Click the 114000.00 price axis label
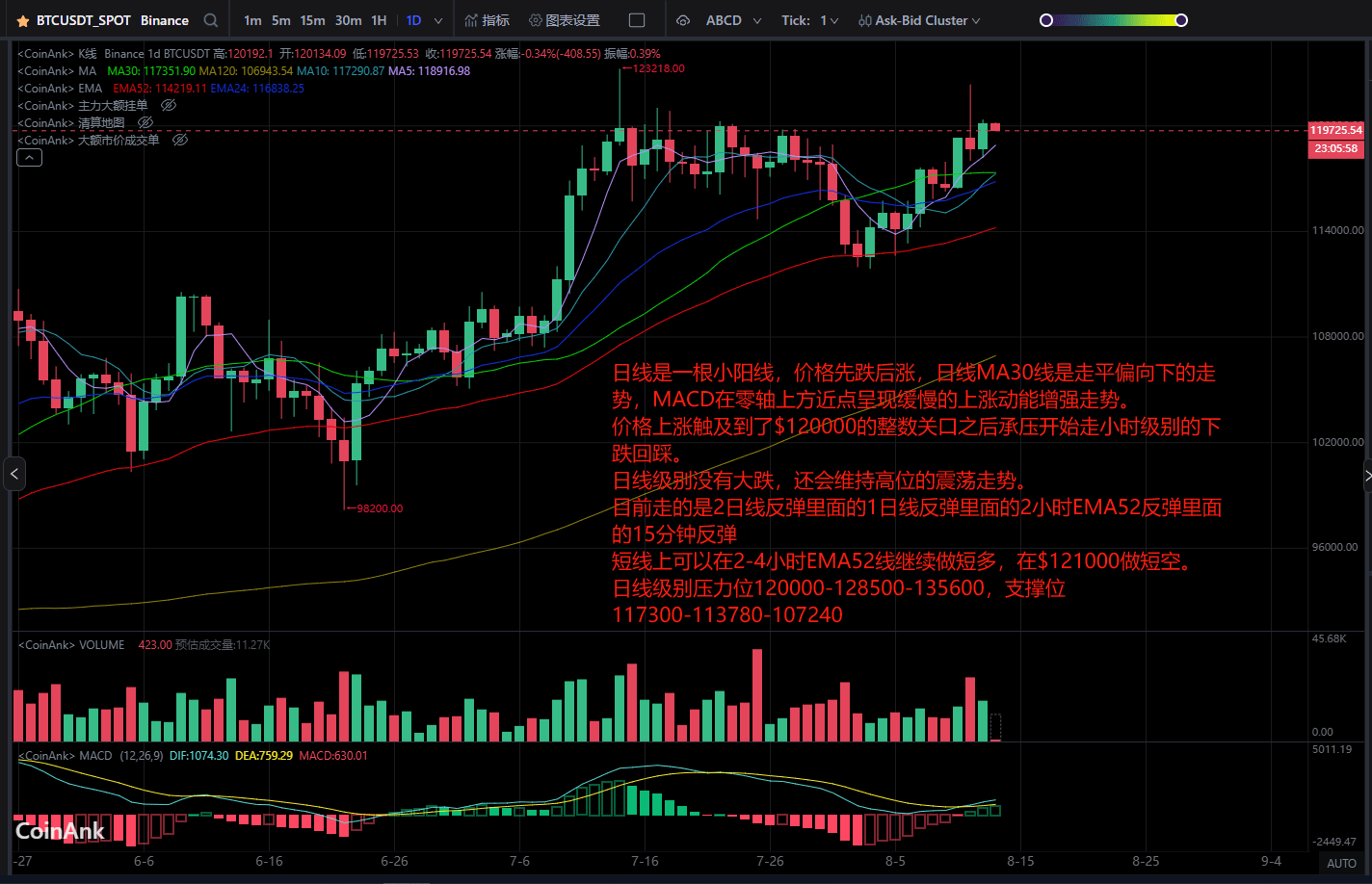This screenshot has width=1372, height=884. pyautogui.click(x=1337, y=230)
